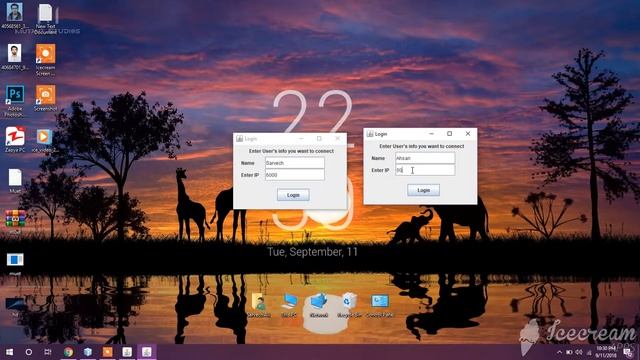The height and width of the screenshot is (360, 640).
Task: Select the 40664701 photo file on desktop
Action: click(x=15, y=56)
